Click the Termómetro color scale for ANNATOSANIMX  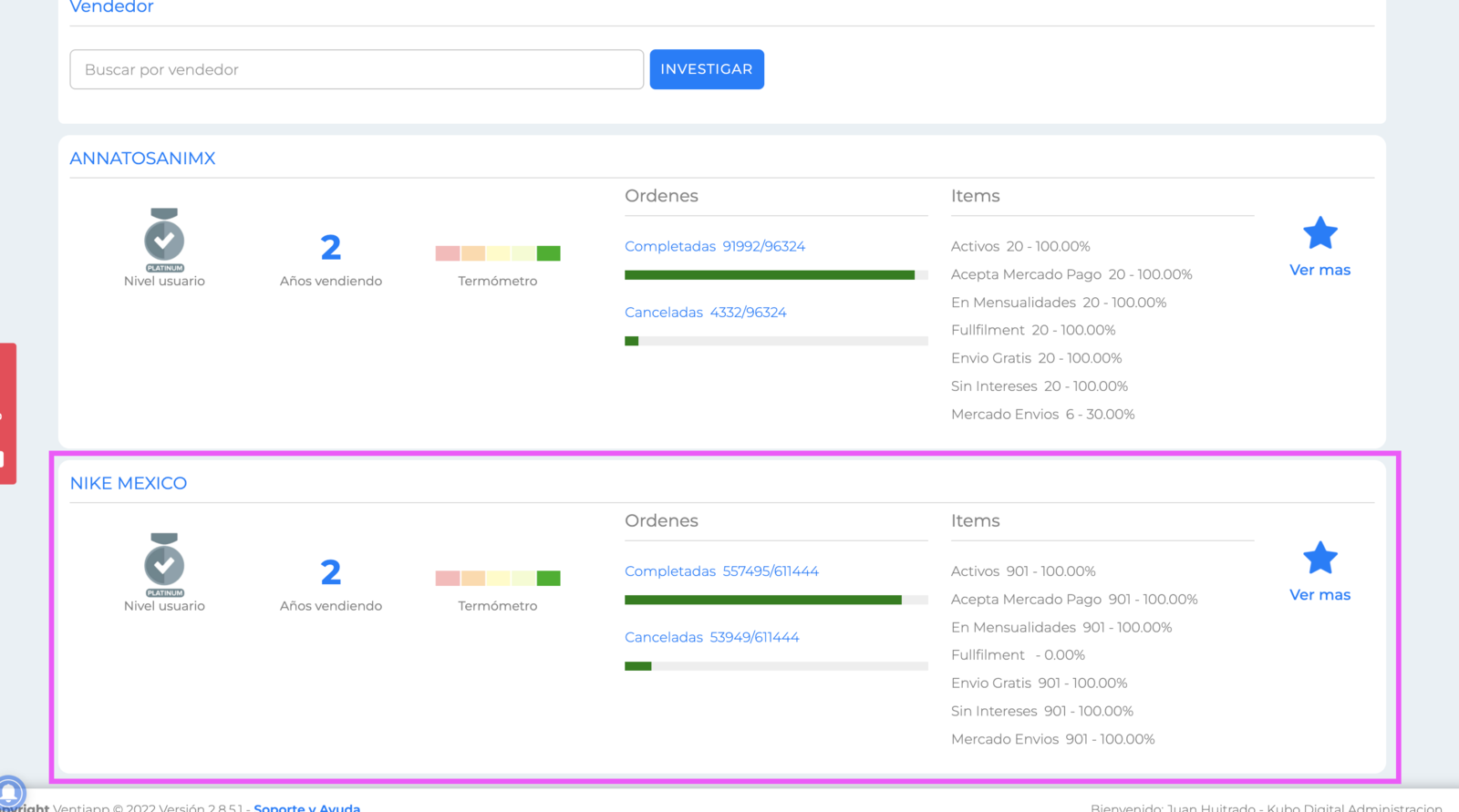pos(498,253)
